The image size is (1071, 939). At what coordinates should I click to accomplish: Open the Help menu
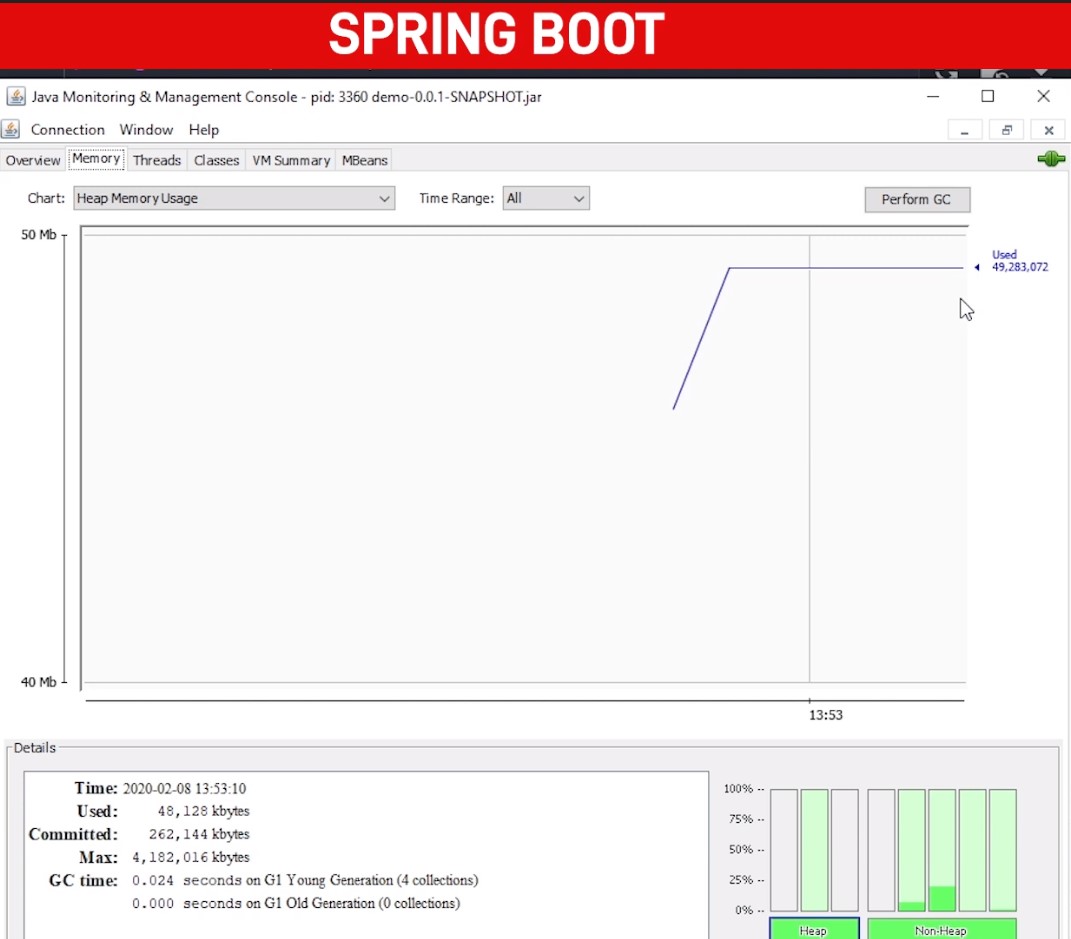(x=203, y=130)
